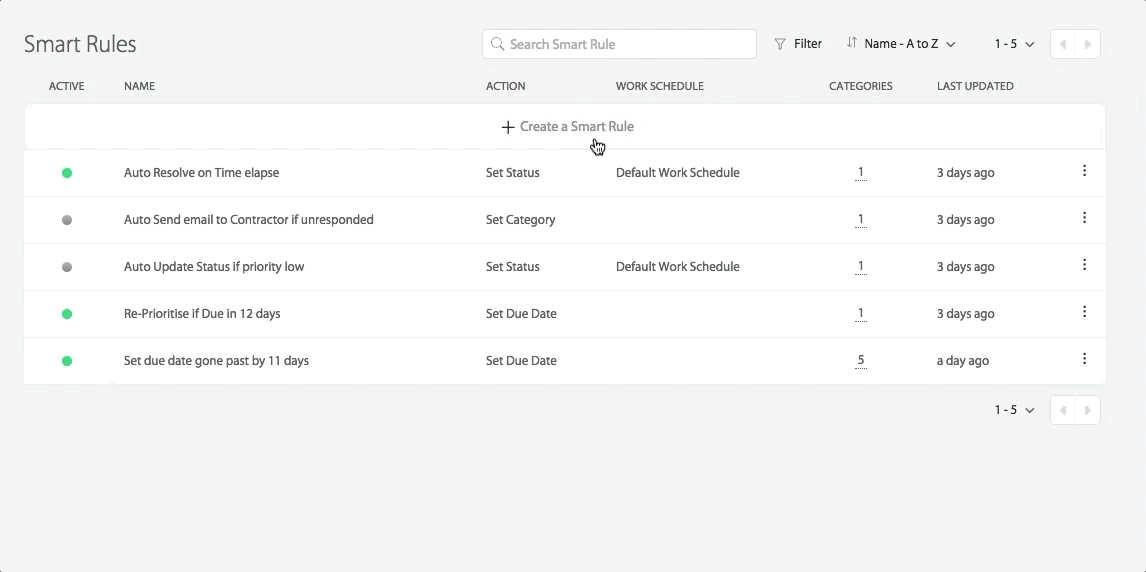Open rule Set due date gone past by 11 days
The height and width of the screenshot is (572, 1146).
(216, 361)
